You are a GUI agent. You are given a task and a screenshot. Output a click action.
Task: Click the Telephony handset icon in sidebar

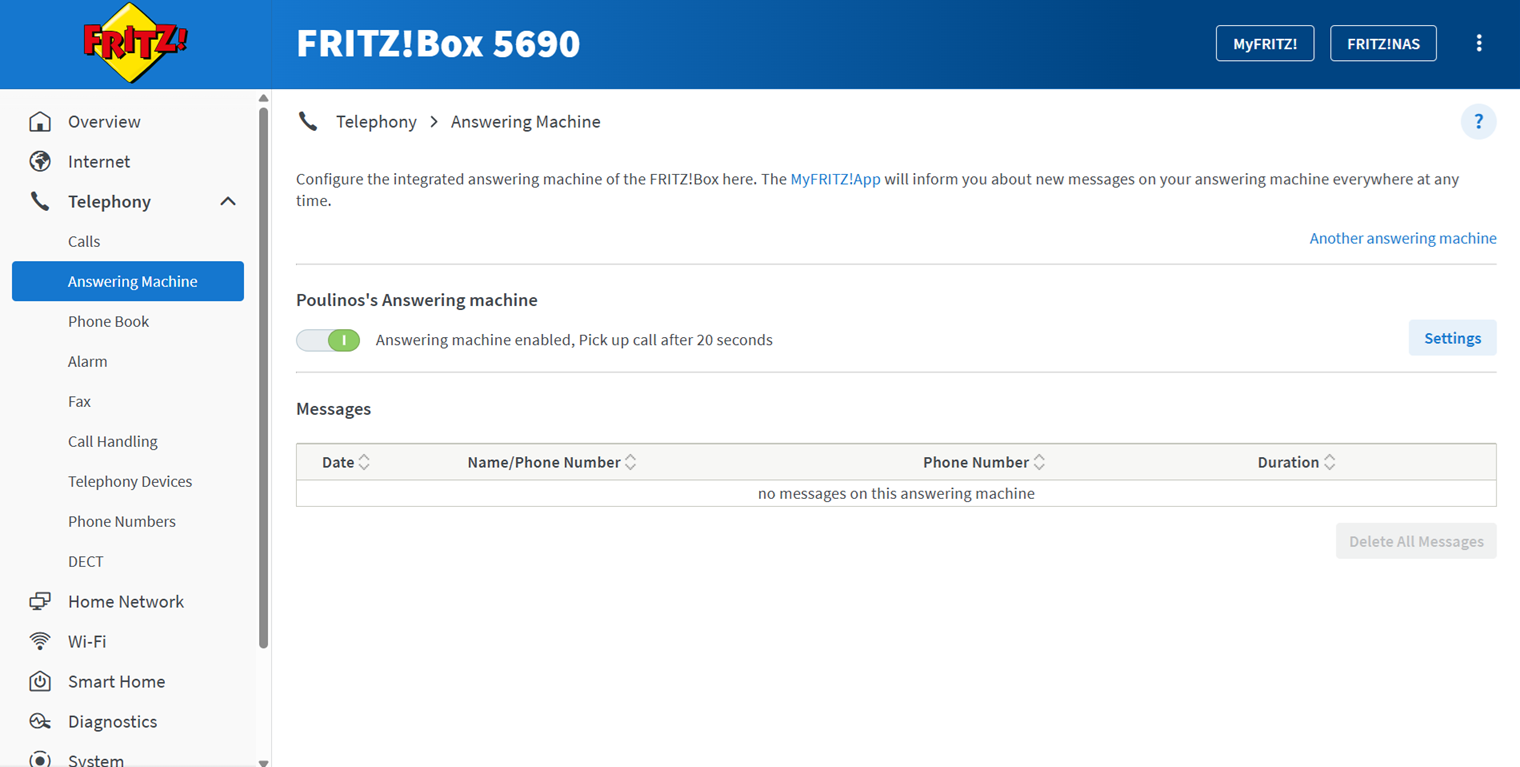point(40,202)
